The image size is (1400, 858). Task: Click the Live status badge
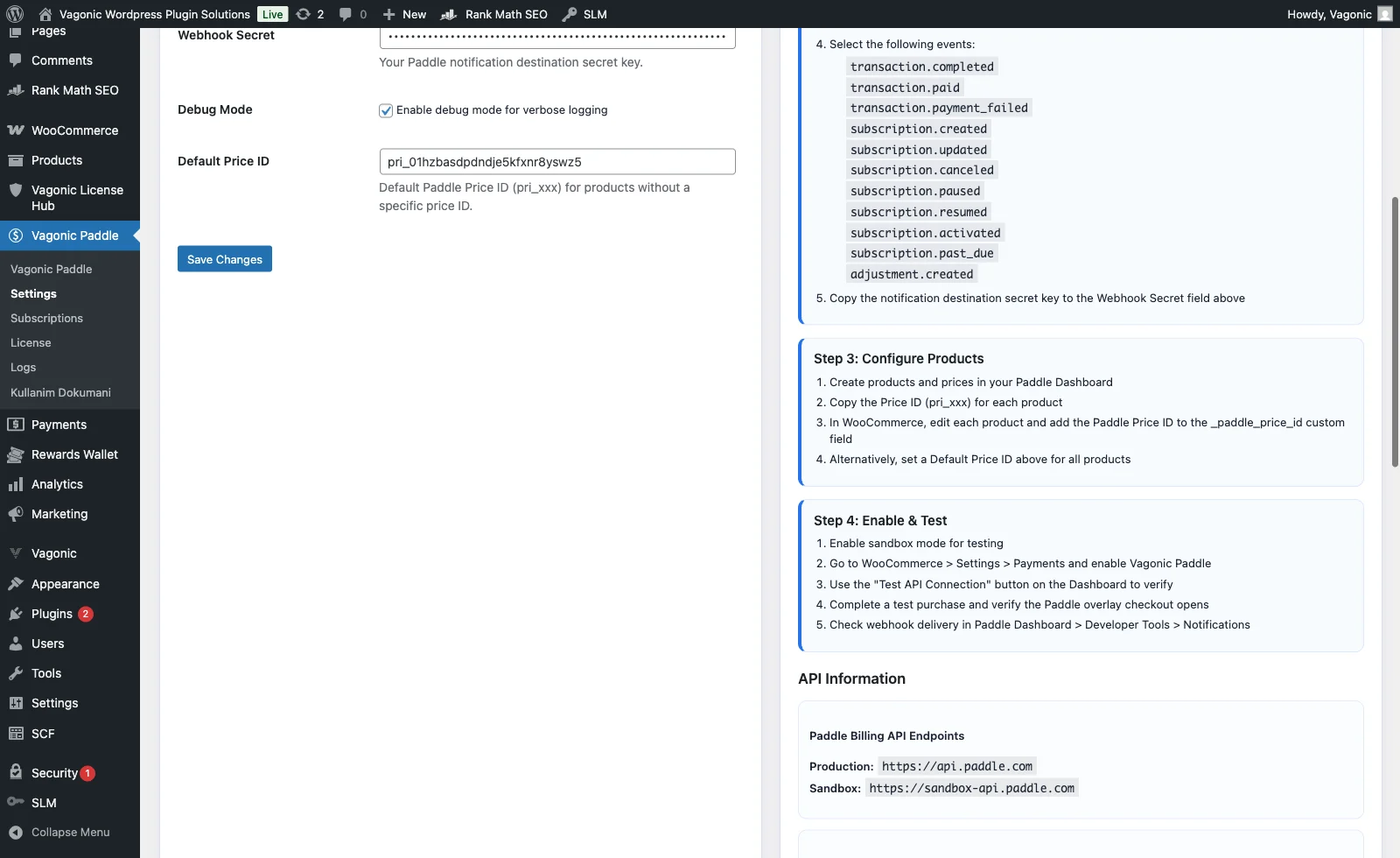coord(273,14)
